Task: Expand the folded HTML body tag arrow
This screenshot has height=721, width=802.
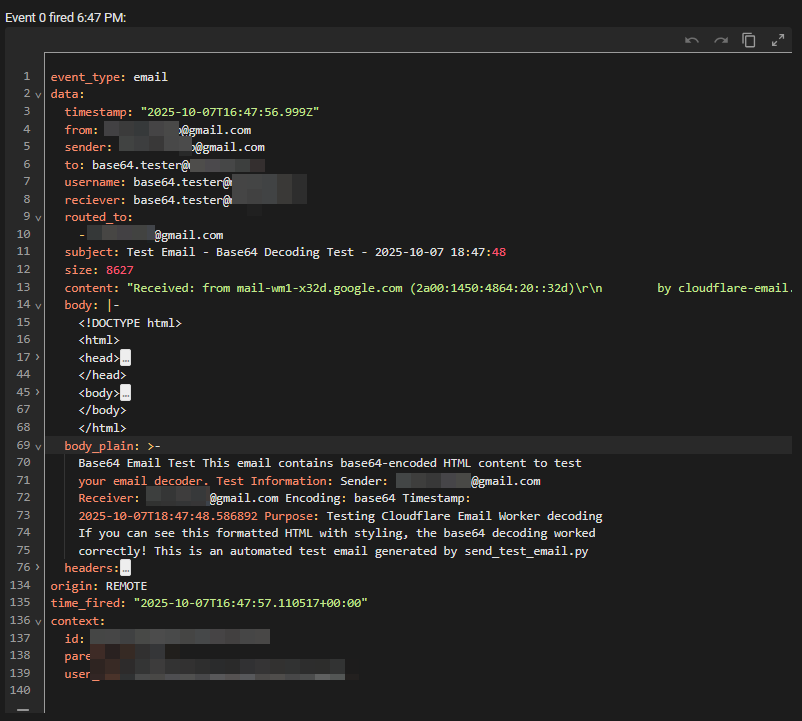Action: 38,393
